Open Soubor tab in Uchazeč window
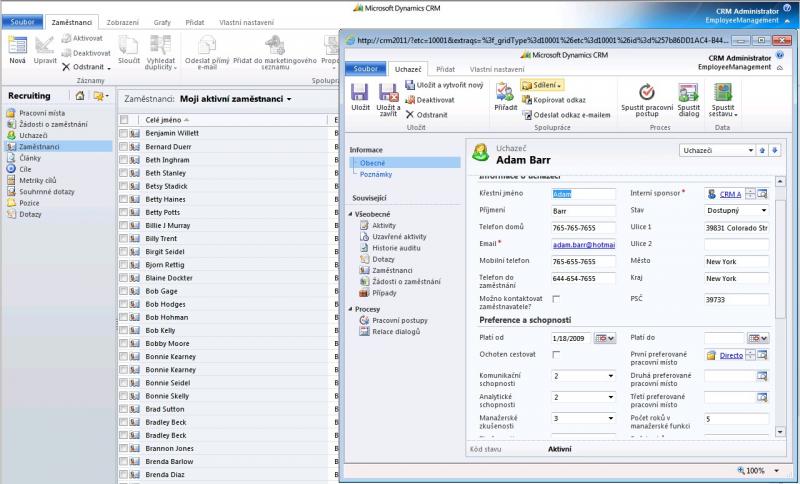Screen dimensions: 800x484 (366, 68)
